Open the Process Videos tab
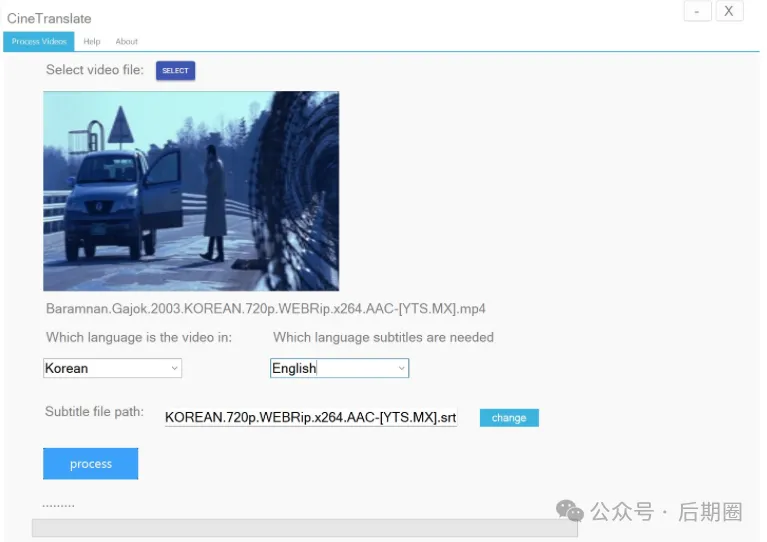 tap(39, 42)
